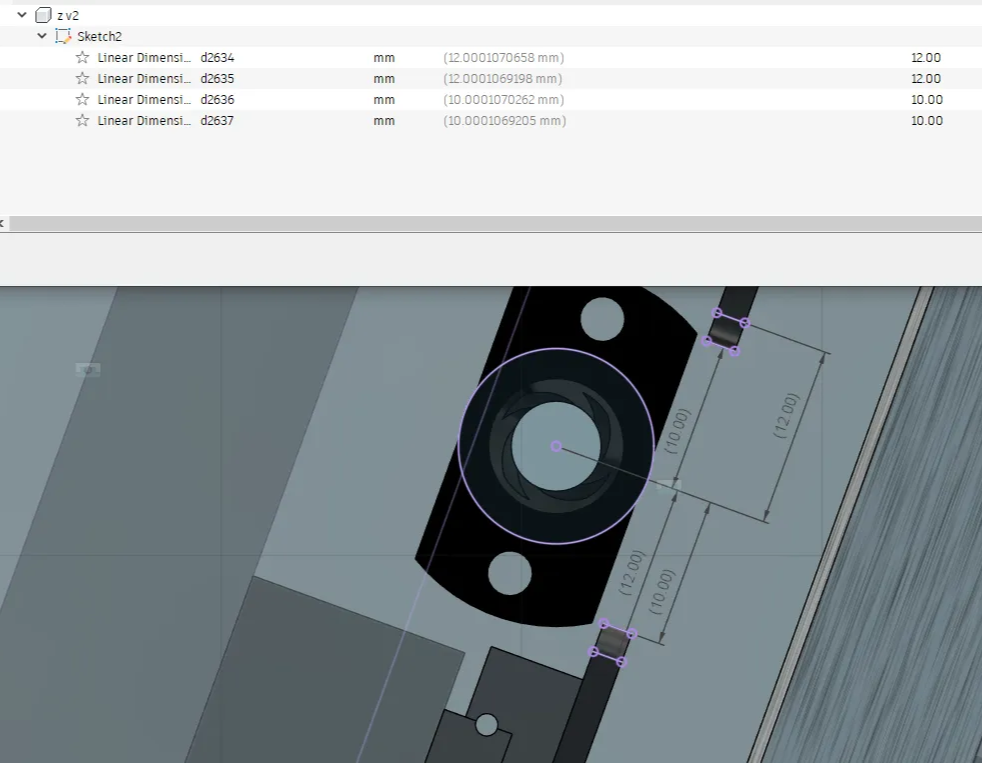Click the mm unit cell of d2637

click(x=384, y=120)
